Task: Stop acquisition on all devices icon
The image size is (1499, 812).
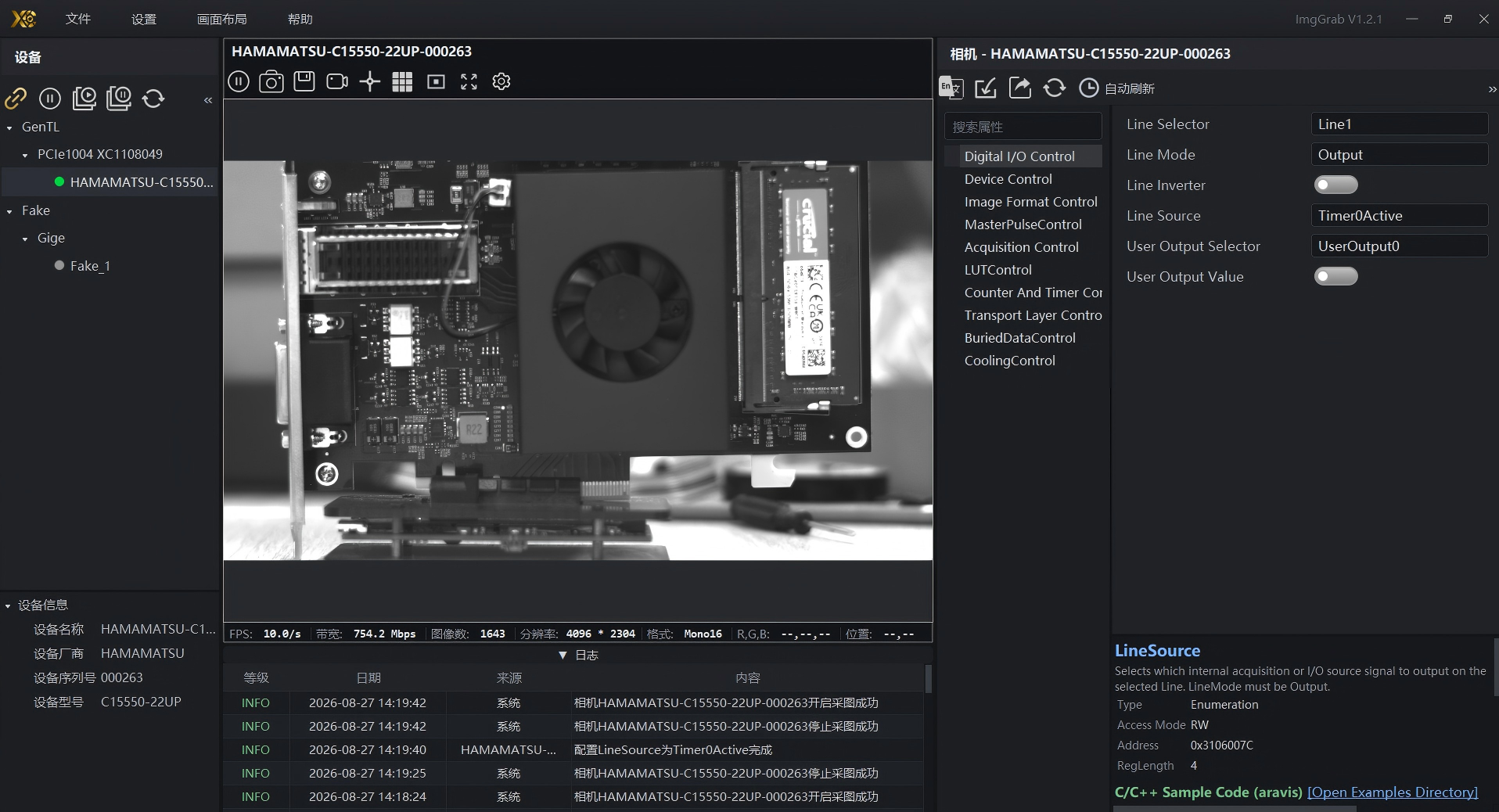Action: coord(119,98)
